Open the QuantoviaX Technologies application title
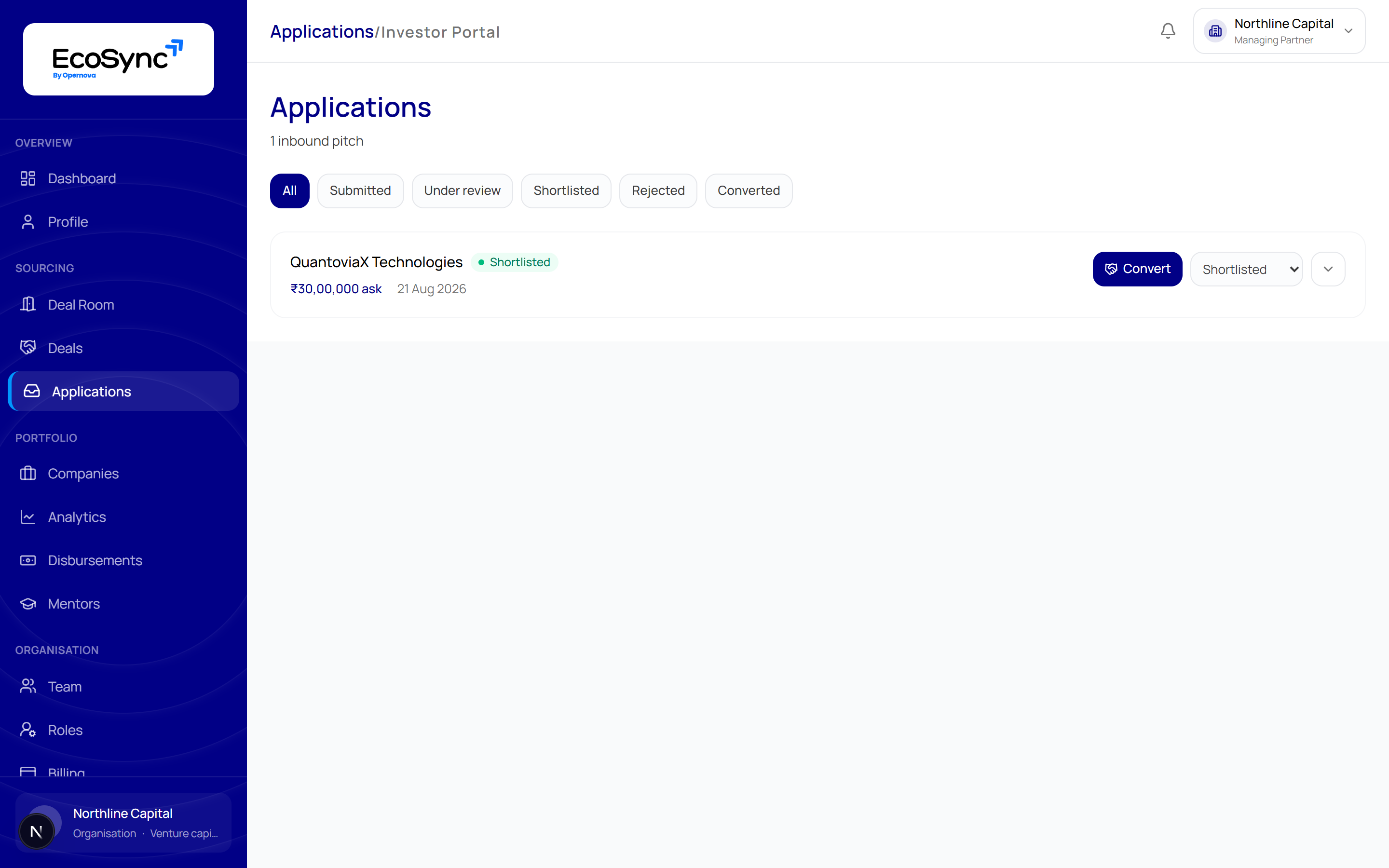The height and width of the screenshot is (868, 1389). point(376,262)
